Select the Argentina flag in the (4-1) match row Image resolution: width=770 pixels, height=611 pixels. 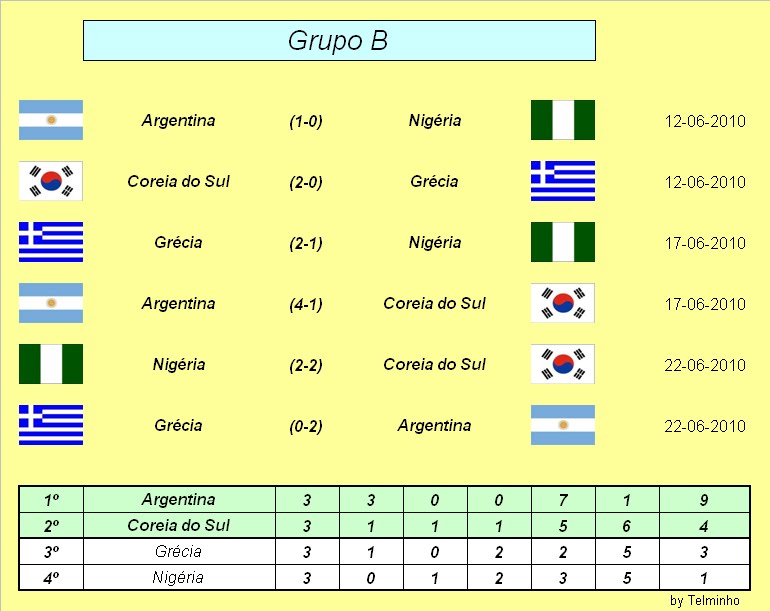click(x=51, y=303)
